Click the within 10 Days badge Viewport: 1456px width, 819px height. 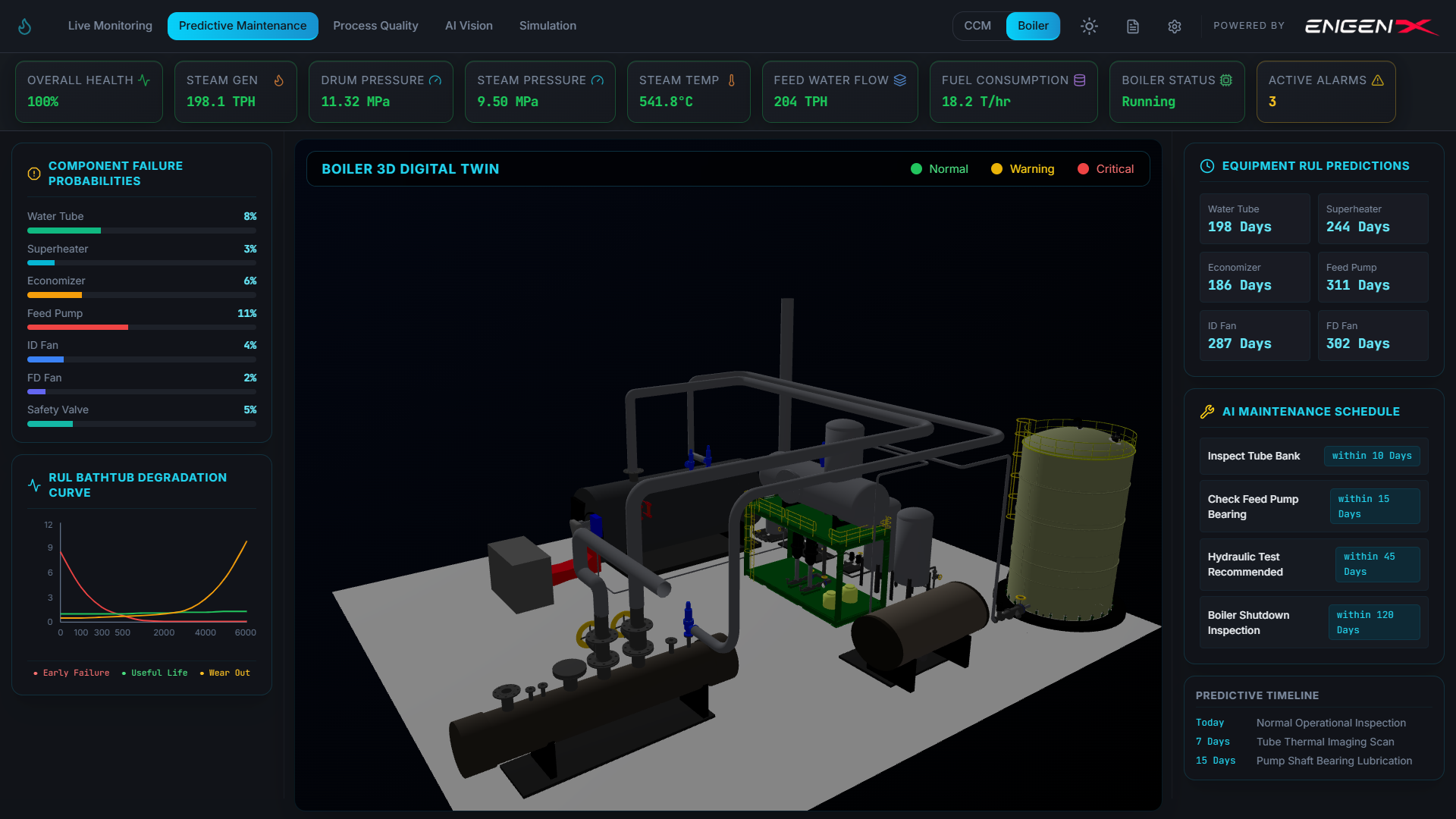1372,456
